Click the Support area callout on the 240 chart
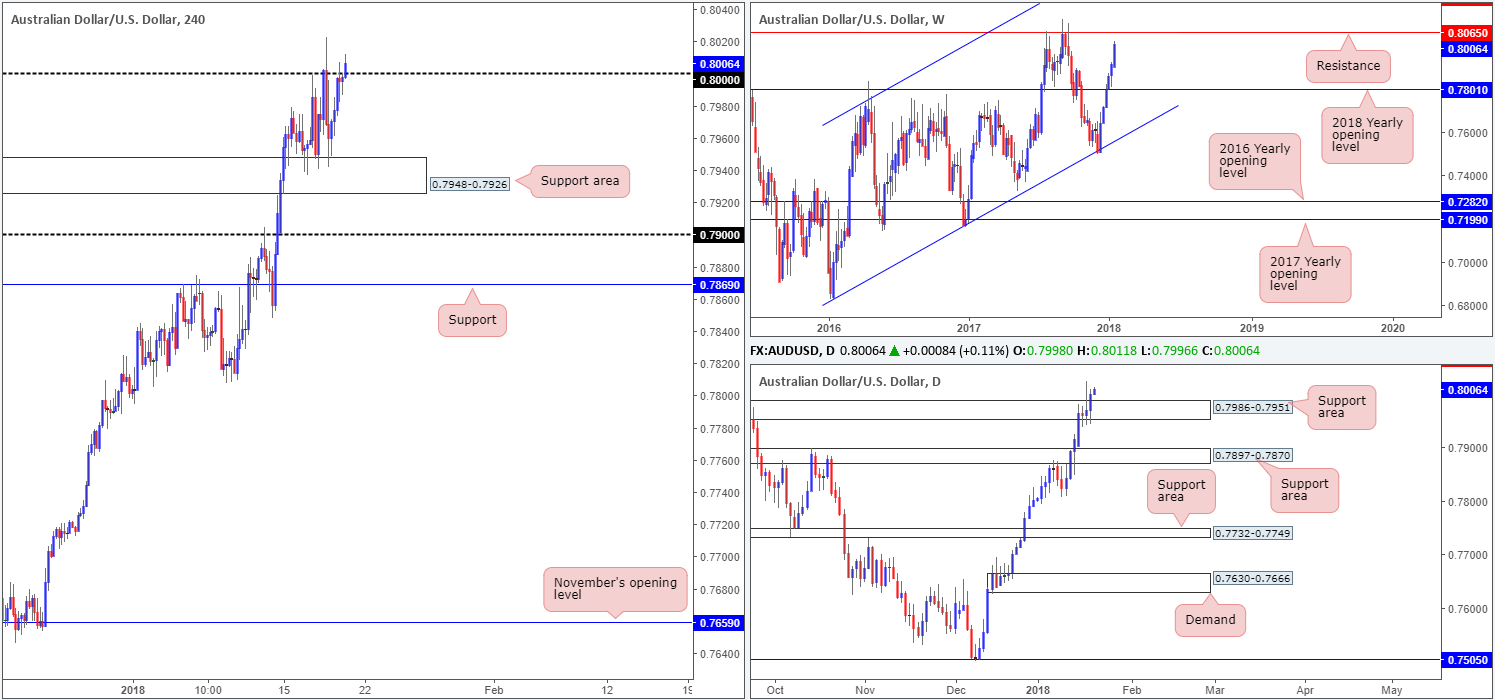 click(579, 182)
